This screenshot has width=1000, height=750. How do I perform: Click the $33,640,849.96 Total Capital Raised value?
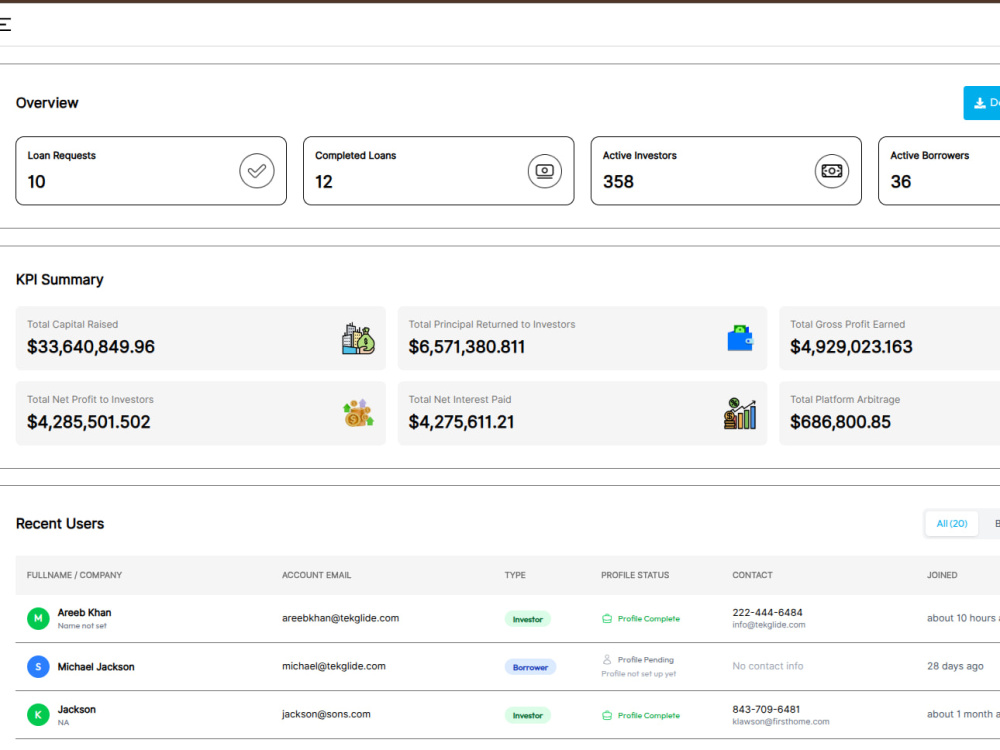91,347
